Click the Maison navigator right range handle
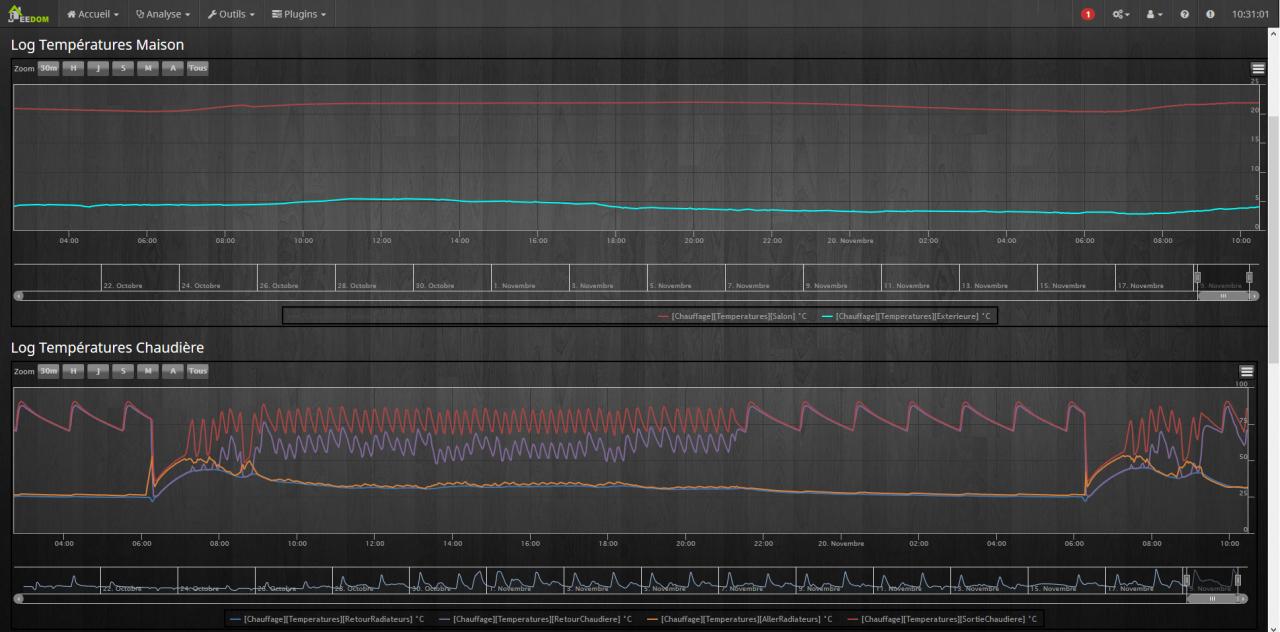 [x=1249, y=277]
